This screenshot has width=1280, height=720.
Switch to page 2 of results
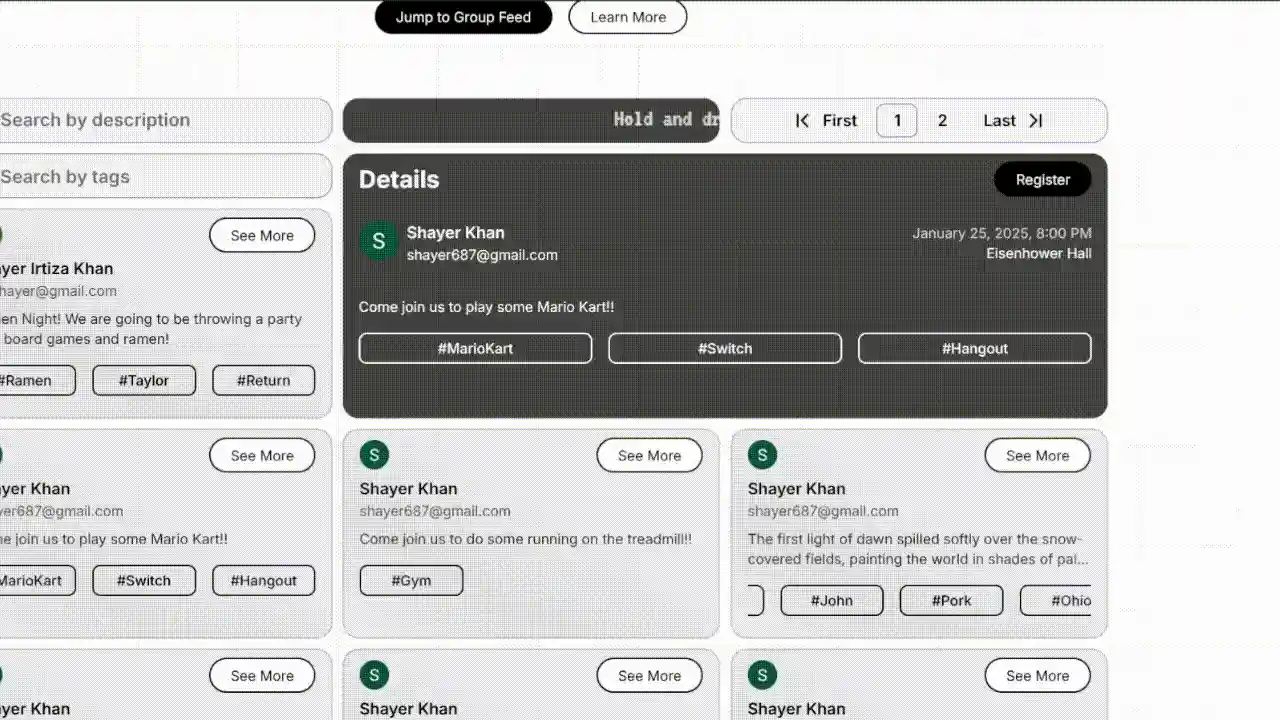click(x=942, y=120)
